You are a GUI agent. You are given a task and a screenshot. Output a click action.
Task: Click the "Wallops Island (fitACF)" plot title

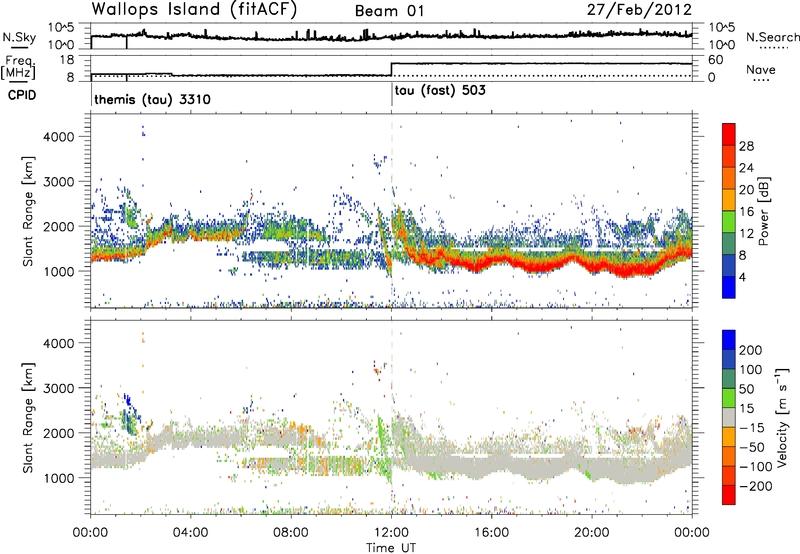[x=194, y=10]
